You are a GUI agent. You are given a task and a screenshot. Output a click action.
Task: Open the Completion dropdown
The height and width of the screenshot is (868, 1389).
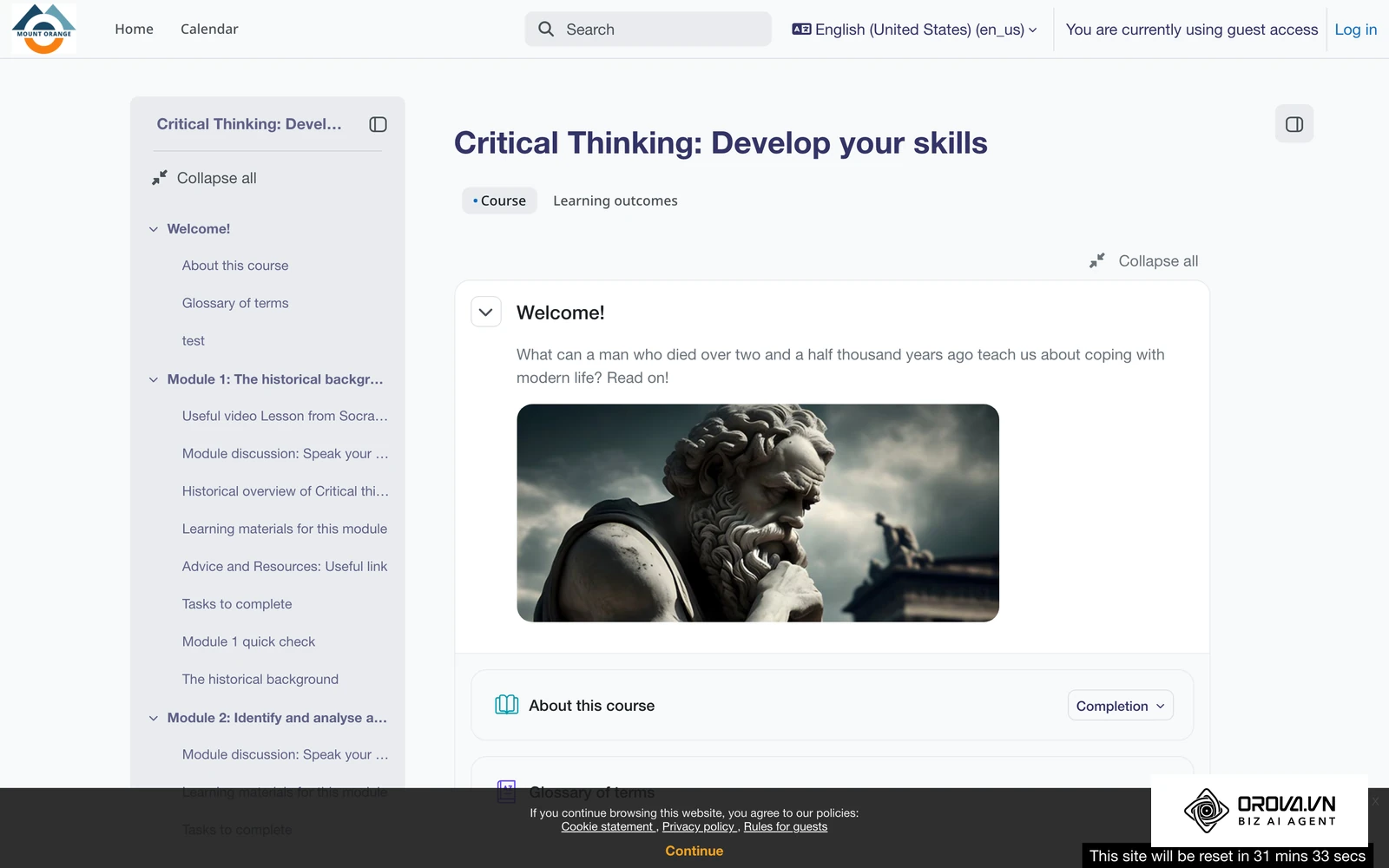pyautogui.click(x=1121, y=706)
